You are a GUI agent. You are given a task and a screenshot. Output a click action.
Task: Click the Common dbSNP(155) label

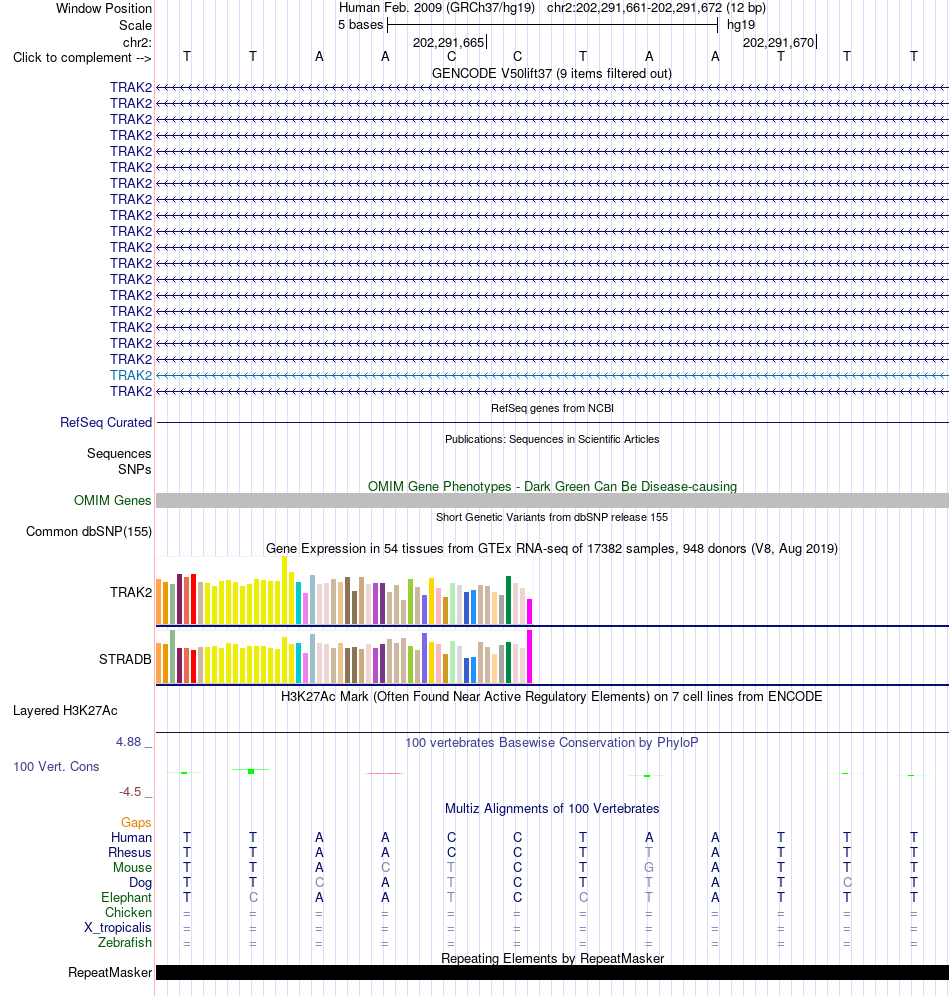tap(89, 532)
